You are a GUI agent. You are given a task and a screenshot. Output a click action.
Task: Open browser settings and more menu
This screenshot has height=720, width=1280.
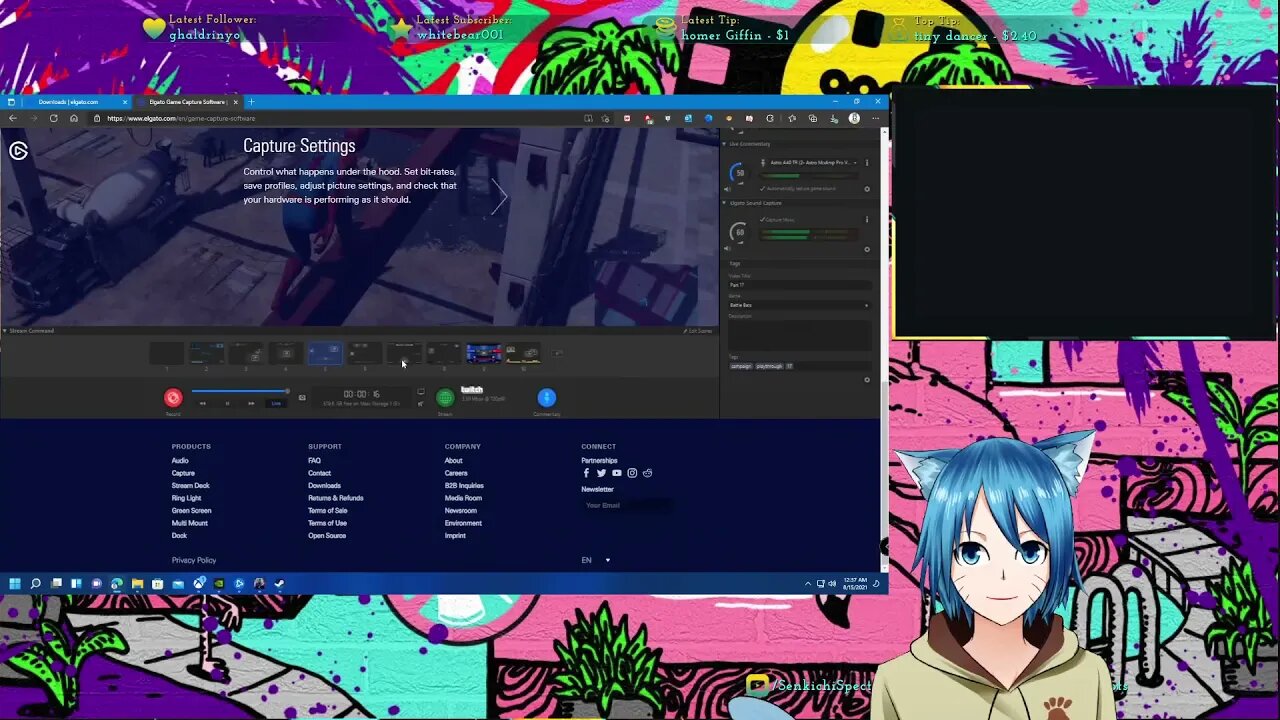[x=874, y=118]
